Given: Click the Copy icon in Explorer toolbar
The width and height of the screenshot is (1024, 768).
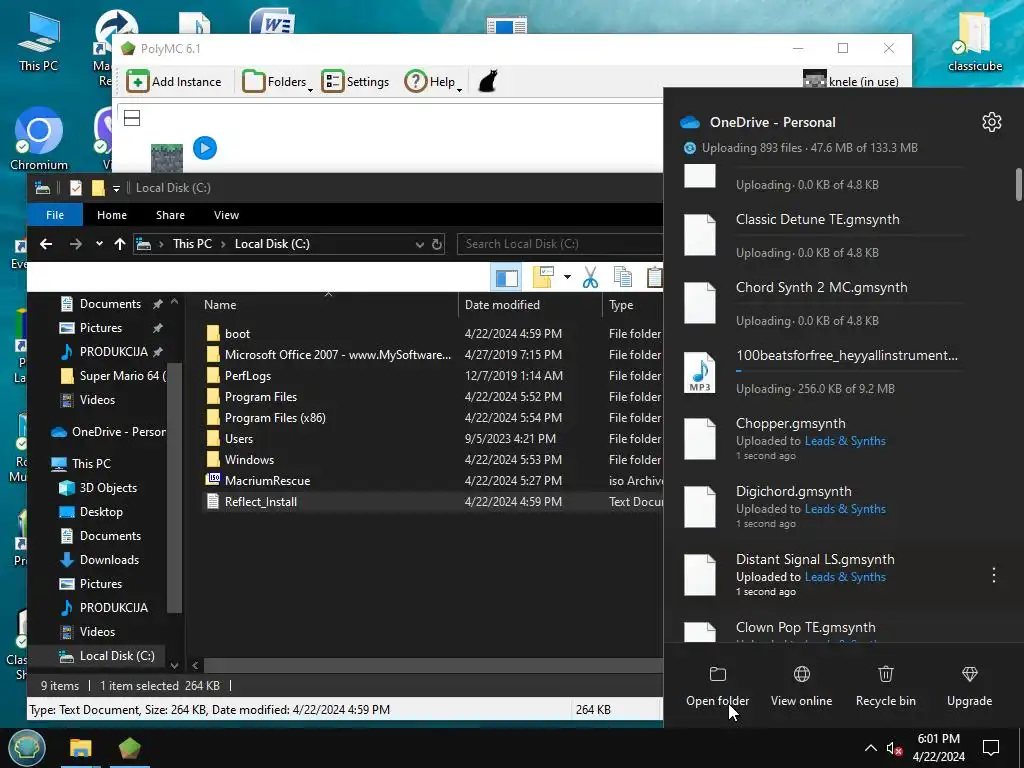Looking at the screenshot, I should point(622,278).
